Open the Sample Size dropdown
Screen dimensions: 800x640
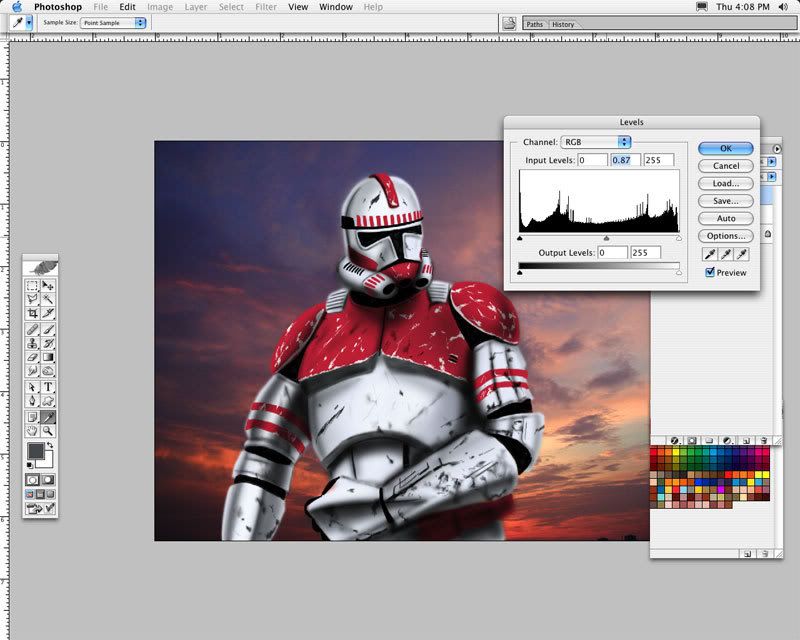click(x=113, y=23)
